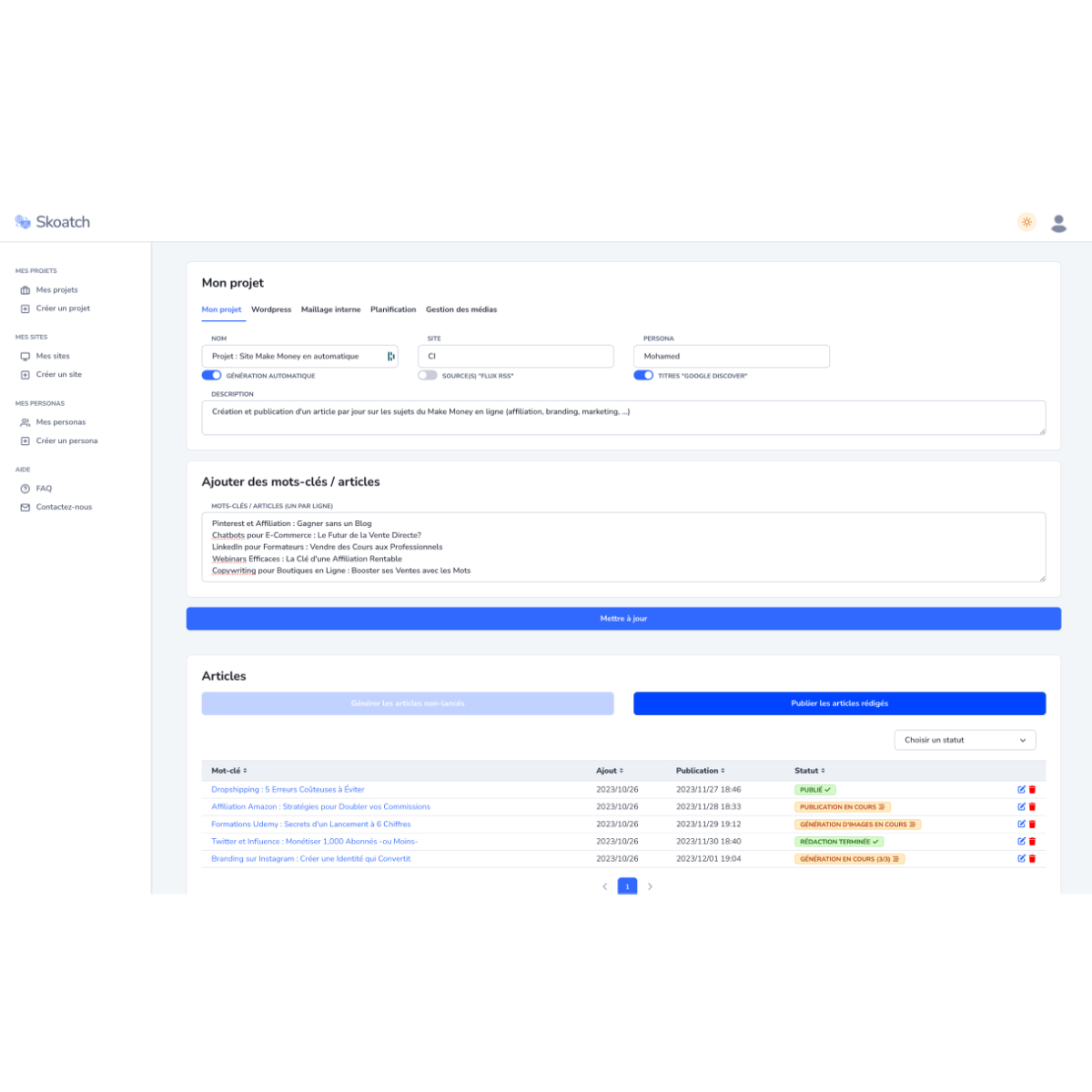Switch to the Wordpress tab
The width and height of the screenshot is (1092, 1092).
pos(271,309)
